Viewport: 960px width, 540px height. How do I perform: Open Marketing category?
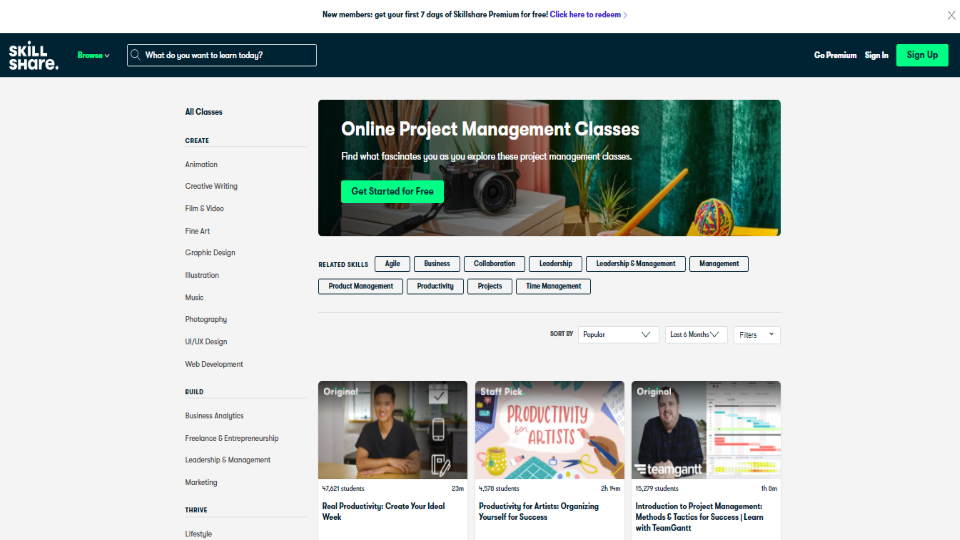point(201,482)
